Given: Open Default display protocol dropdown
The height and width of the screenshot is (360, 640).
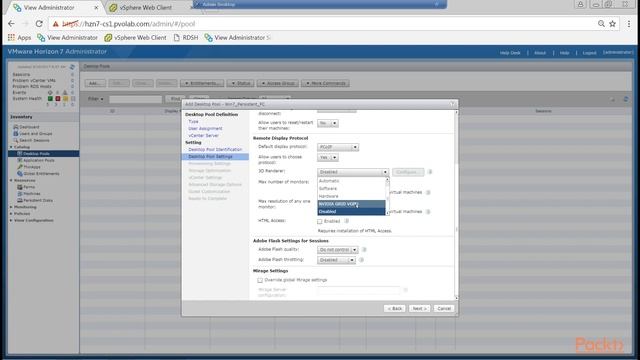Looking at the screenshot, I should tap(338, 147).
